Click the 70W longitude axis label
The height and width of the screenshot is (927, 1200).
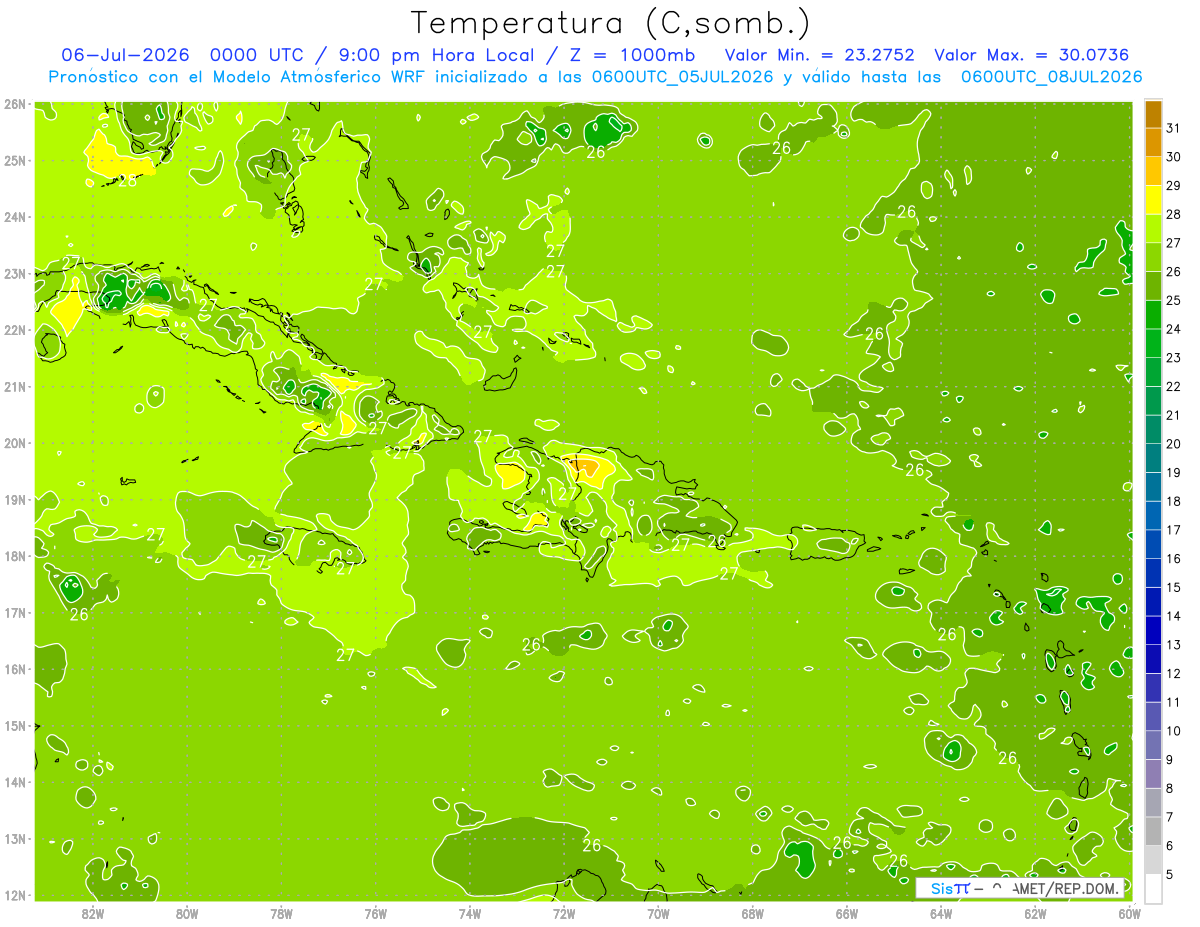tap(658, 913)
